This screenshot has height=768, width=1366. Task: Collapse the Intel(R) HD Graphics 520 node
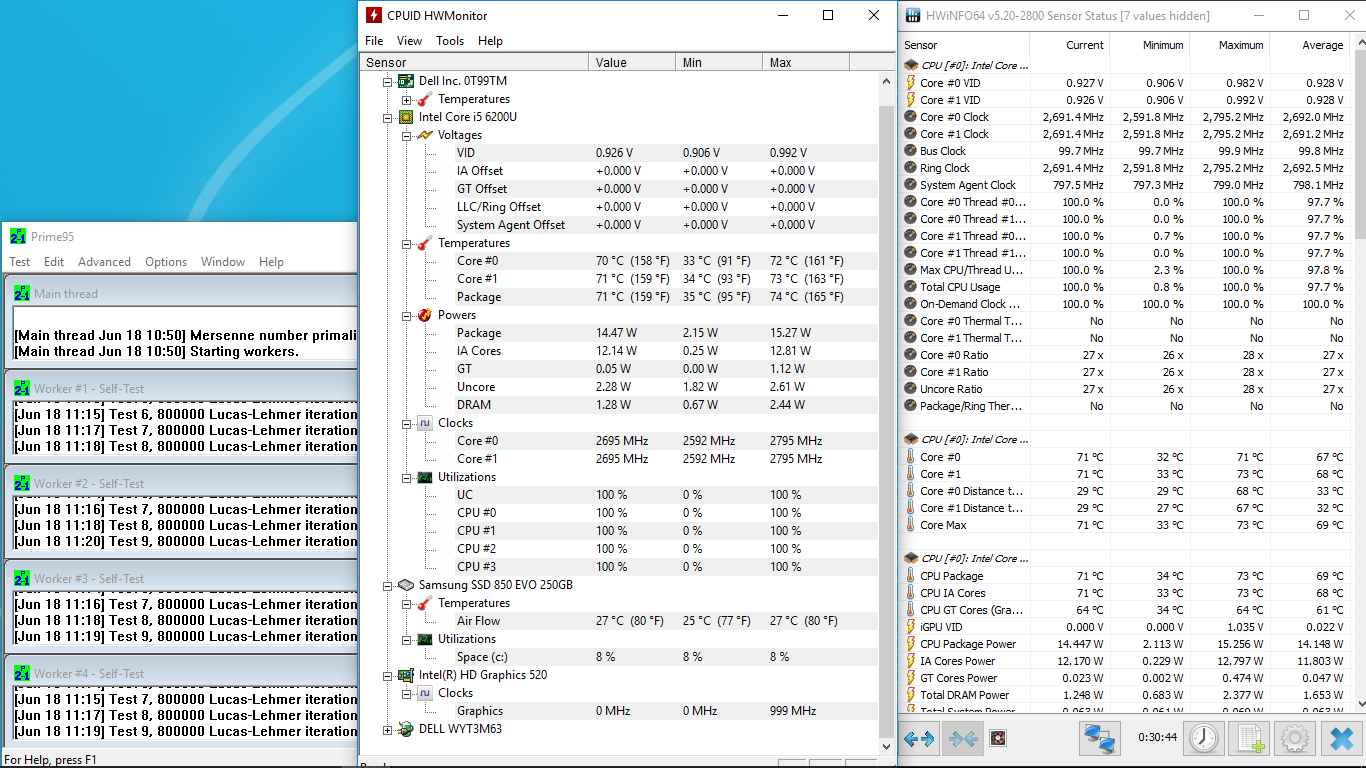click(388, 675)
